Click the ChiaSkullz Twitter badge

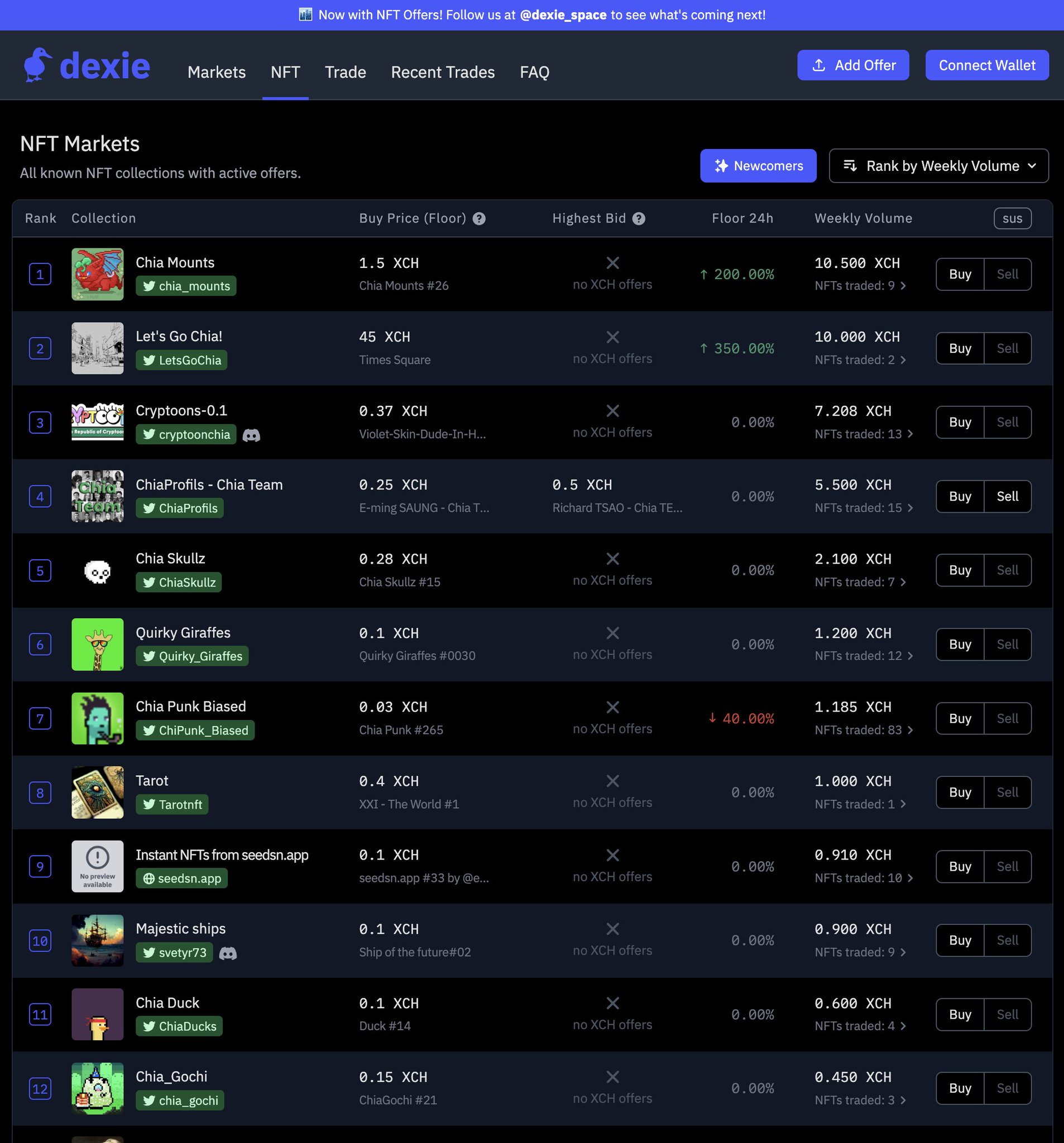[178, 583]
